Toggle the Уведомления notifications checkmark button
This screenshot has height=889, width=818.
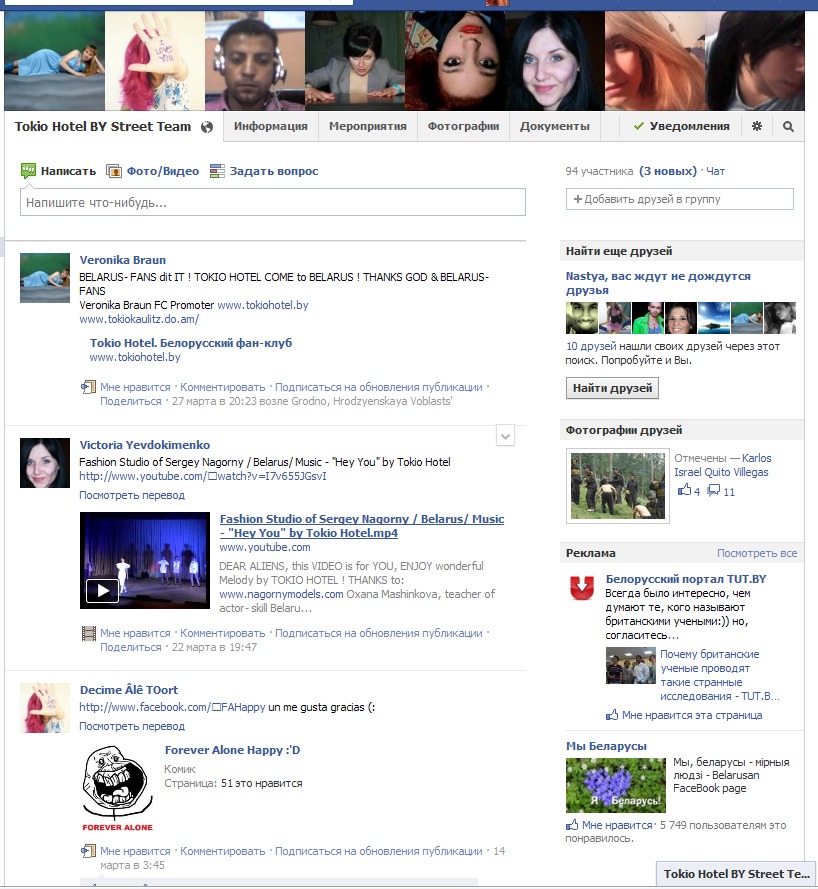click(681, 126)
